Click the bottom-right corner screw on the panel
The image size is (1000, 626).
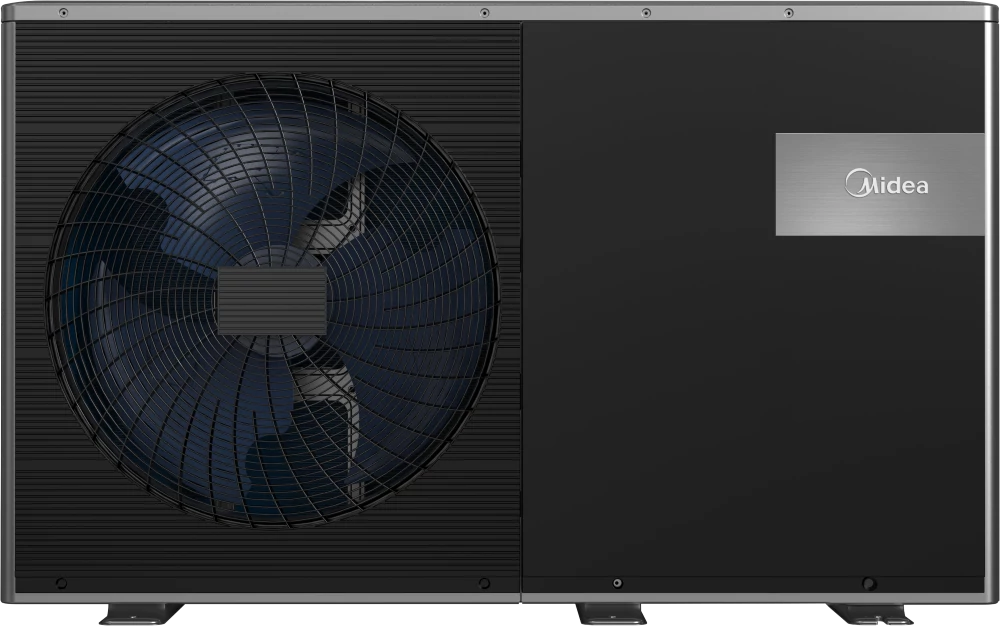[x=868, y=583]
